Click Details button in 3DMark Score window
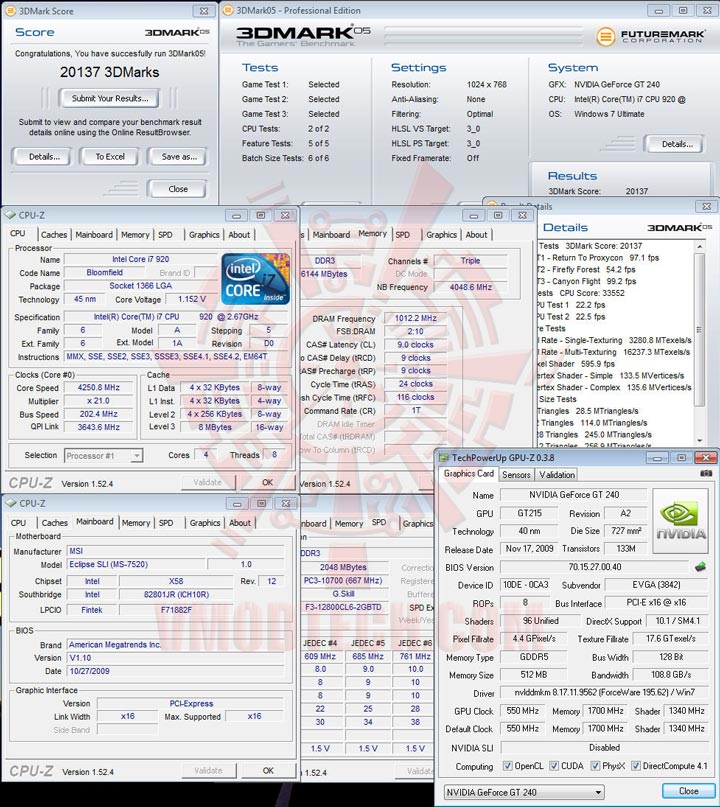This screenshot has width=720, height=807. 44,156
